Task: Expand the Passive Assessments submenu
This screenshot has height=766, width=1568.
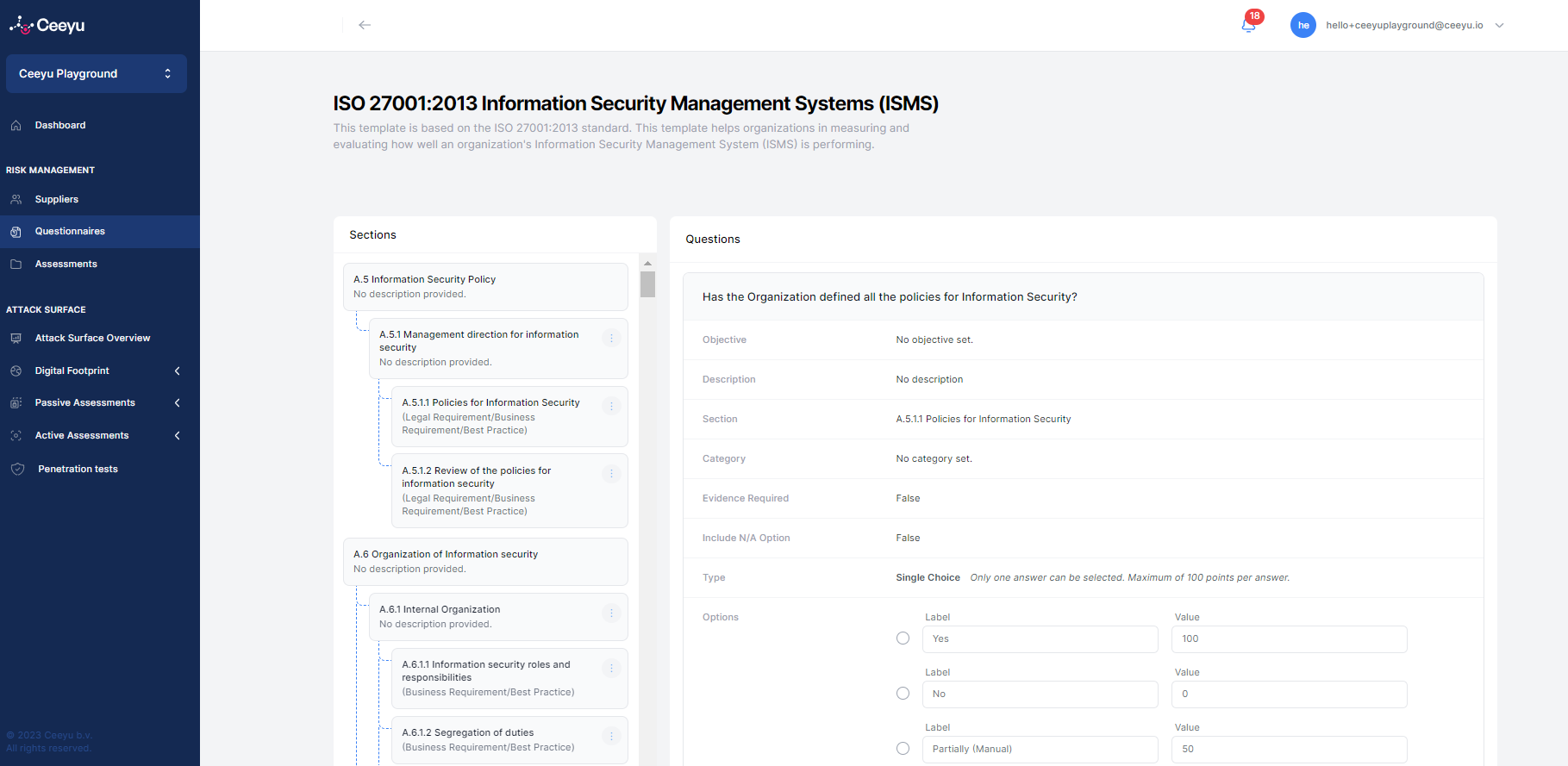Action: click(177, 402)
